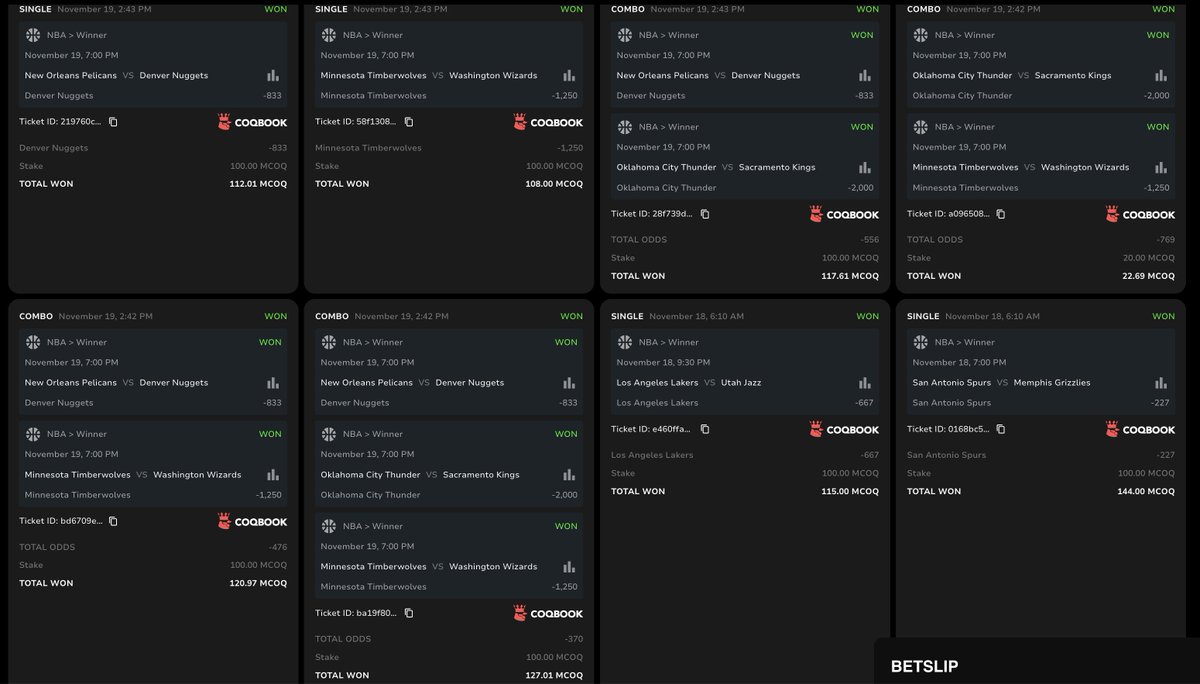This screenshot has height=684, width=1200.
Task: Click the -370 total odds value
Action: point(573,639)
